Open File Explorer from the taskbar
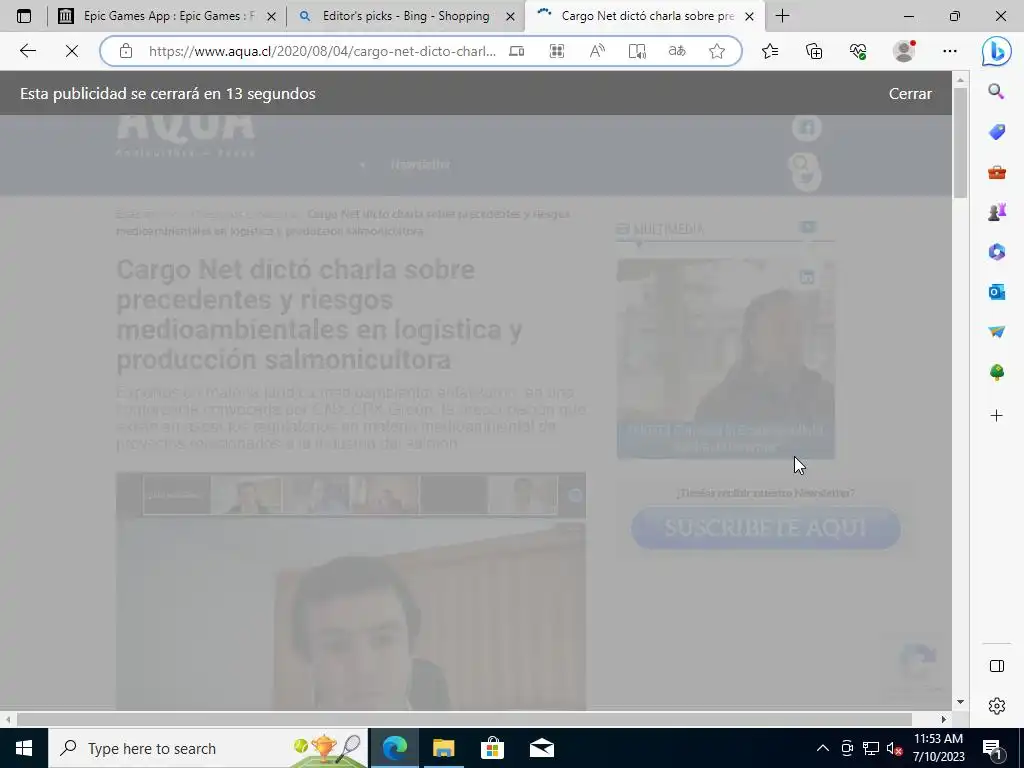The image size is (1024, 768). 443,748
